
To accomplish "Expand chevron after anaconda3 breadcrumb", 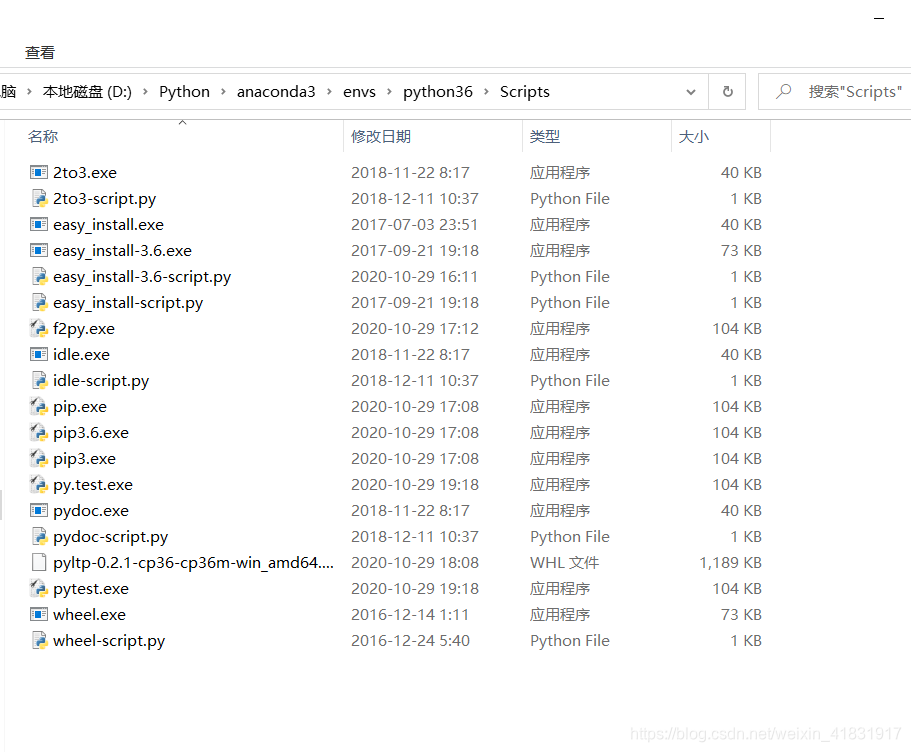I will point(329,92).
